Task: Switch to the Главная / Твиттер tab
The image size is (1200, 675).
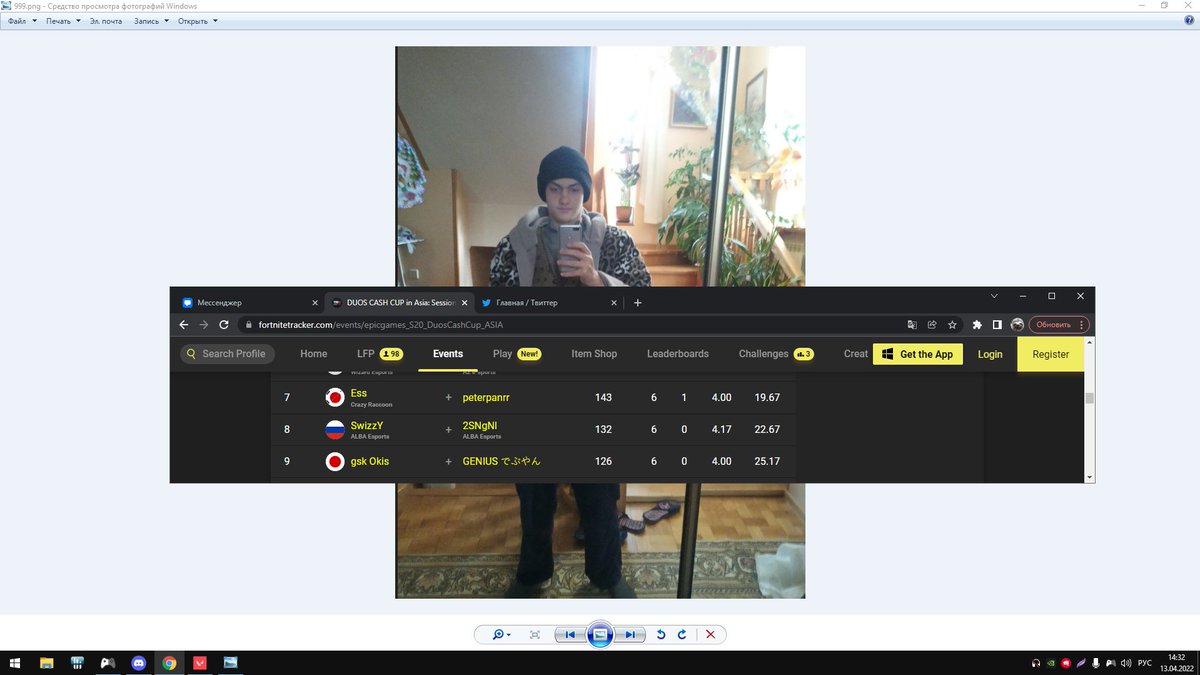Action: 548,302
